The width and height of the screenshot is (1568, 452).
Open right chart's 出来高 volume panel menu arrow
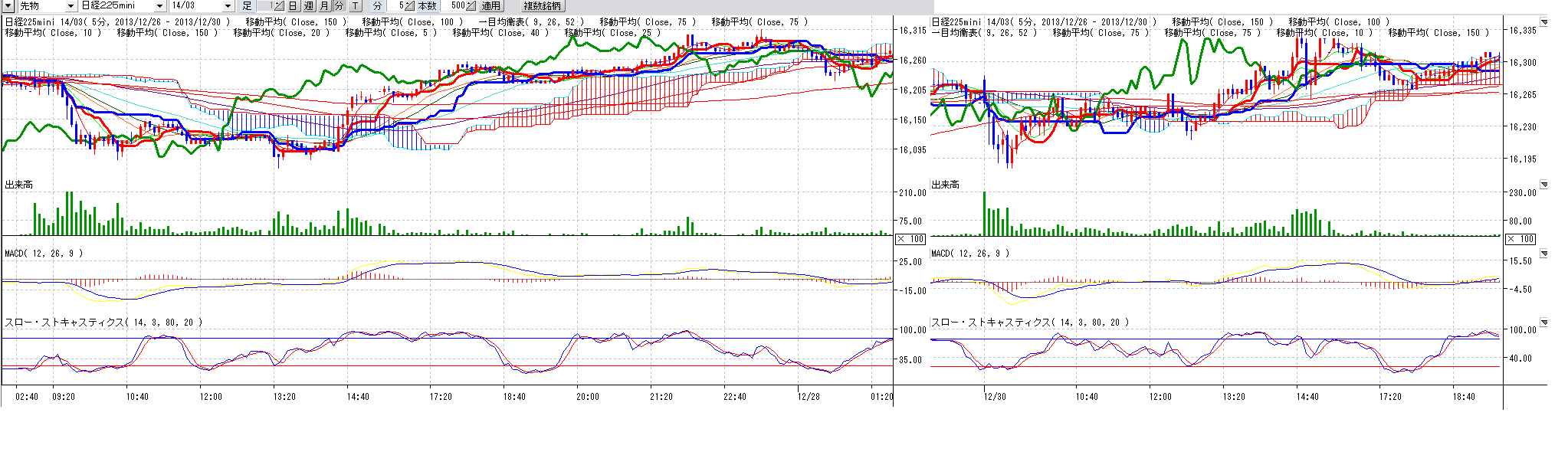point(1543,185)
